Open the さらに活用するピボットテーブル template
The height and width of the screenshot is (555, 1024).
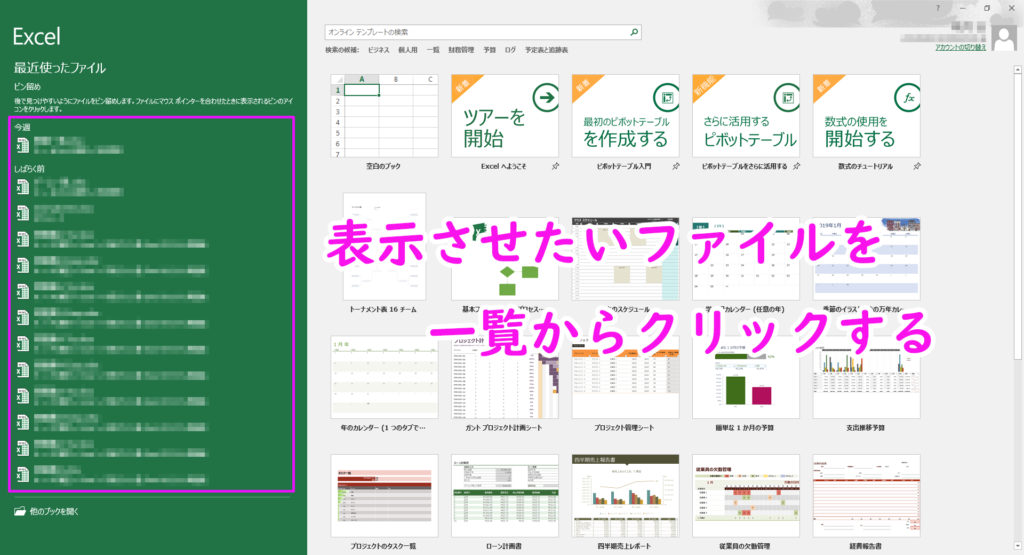746,116
